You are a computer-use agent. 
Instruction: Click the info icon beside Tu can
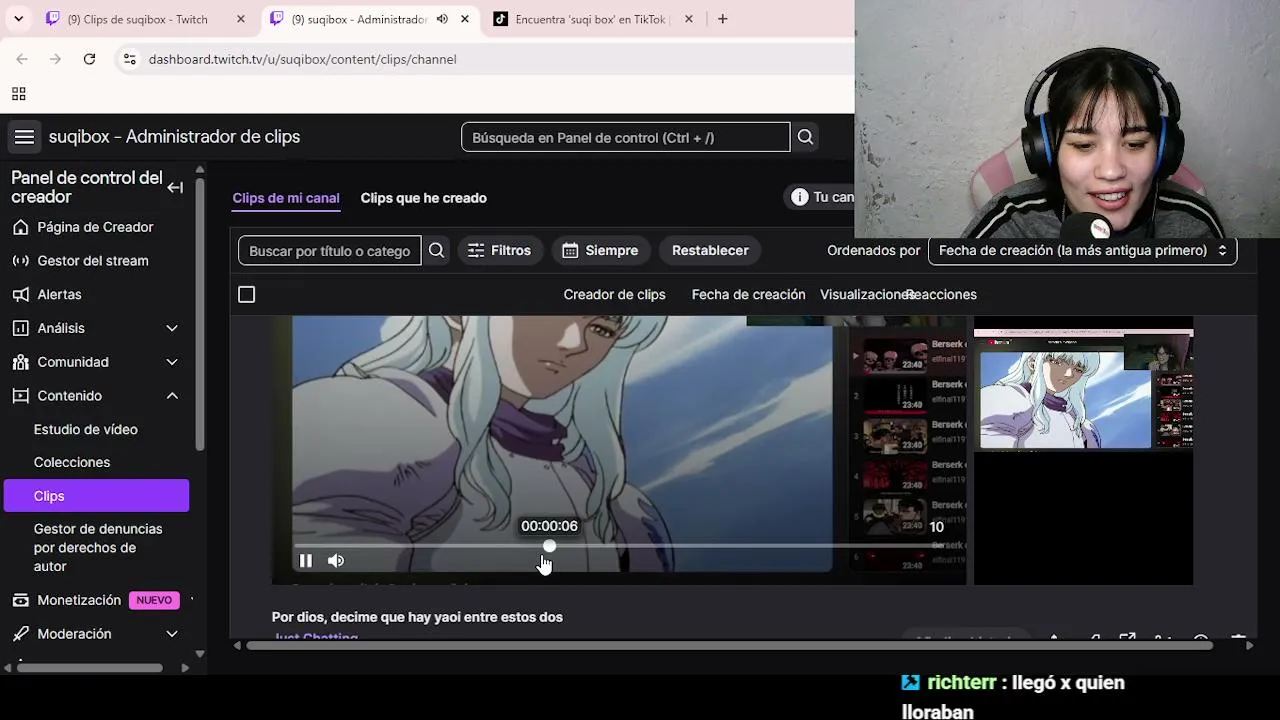799,197
